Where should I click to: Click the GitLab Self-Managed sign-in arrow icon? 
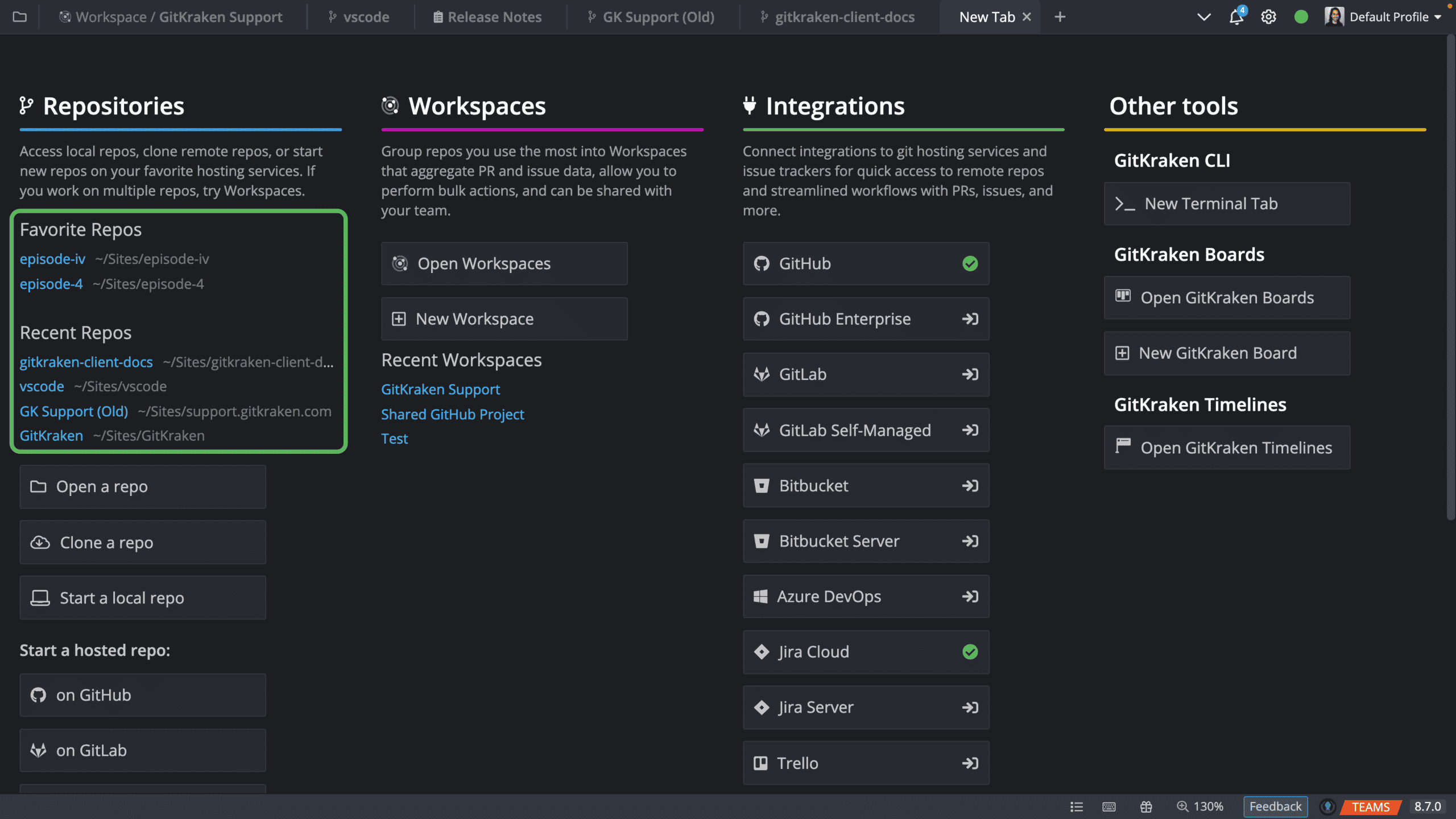(x=970, y=430)
